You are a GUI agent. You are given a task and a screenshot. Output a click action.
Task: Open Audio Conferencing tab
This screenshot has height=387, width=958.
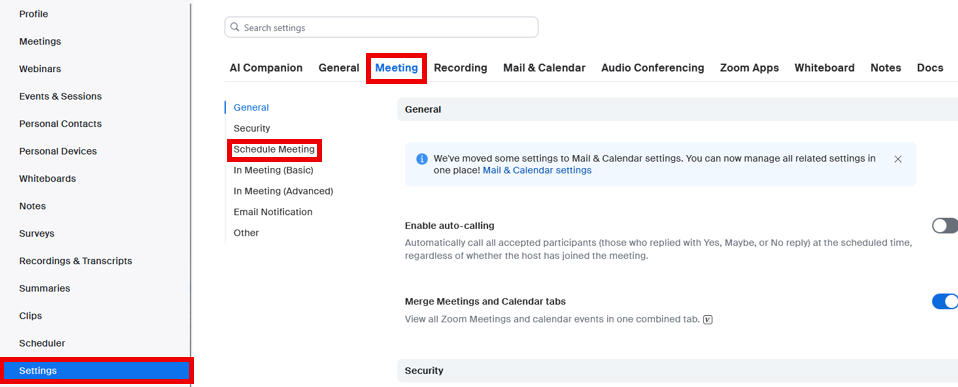click(x=653, y=68)
